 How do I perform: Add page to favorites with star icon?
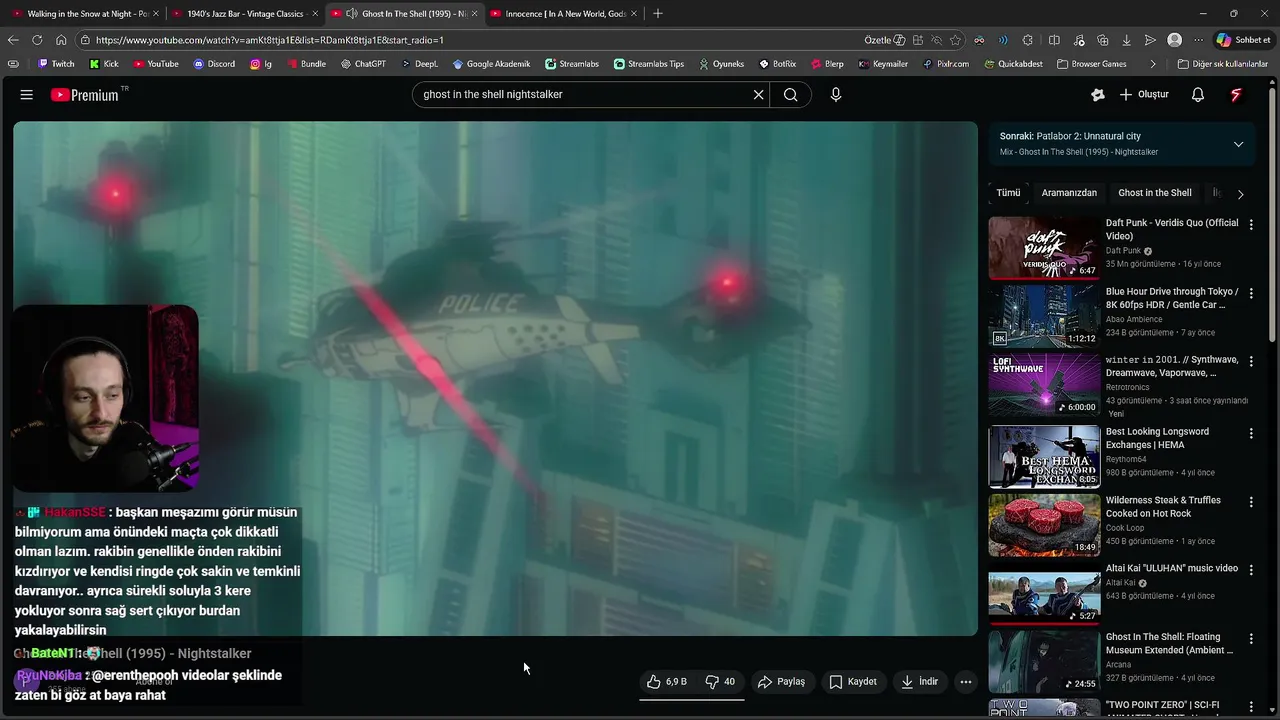click(955, 40)
